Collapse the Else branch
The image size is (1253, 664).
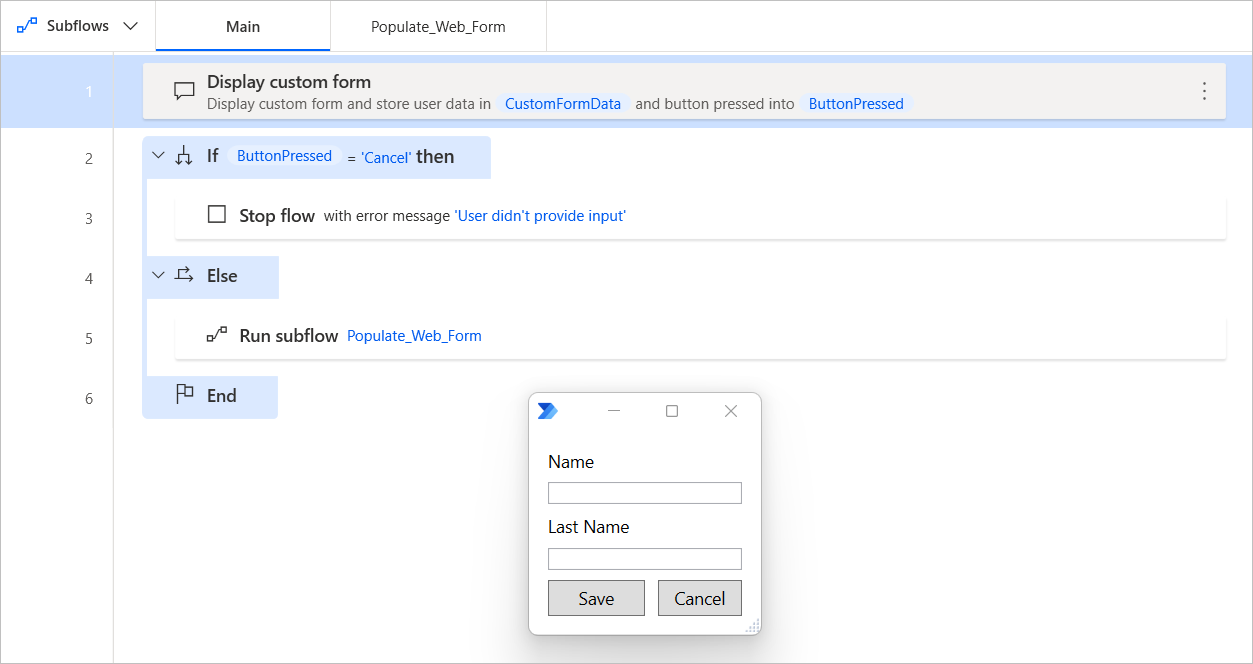click(x=157, y=277)
